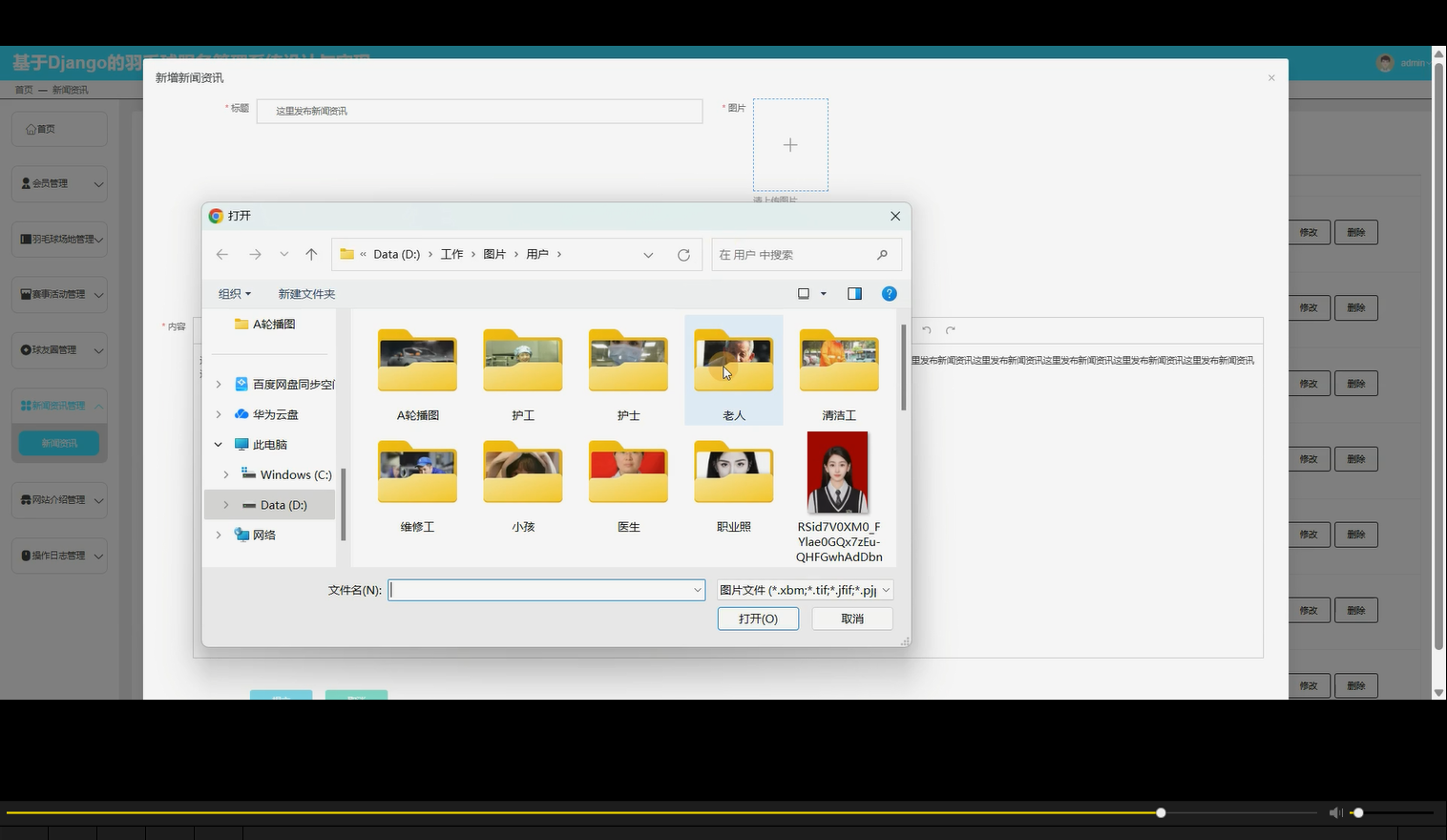Go up one folder level
1447x840 pixels.
click(311, 255)
